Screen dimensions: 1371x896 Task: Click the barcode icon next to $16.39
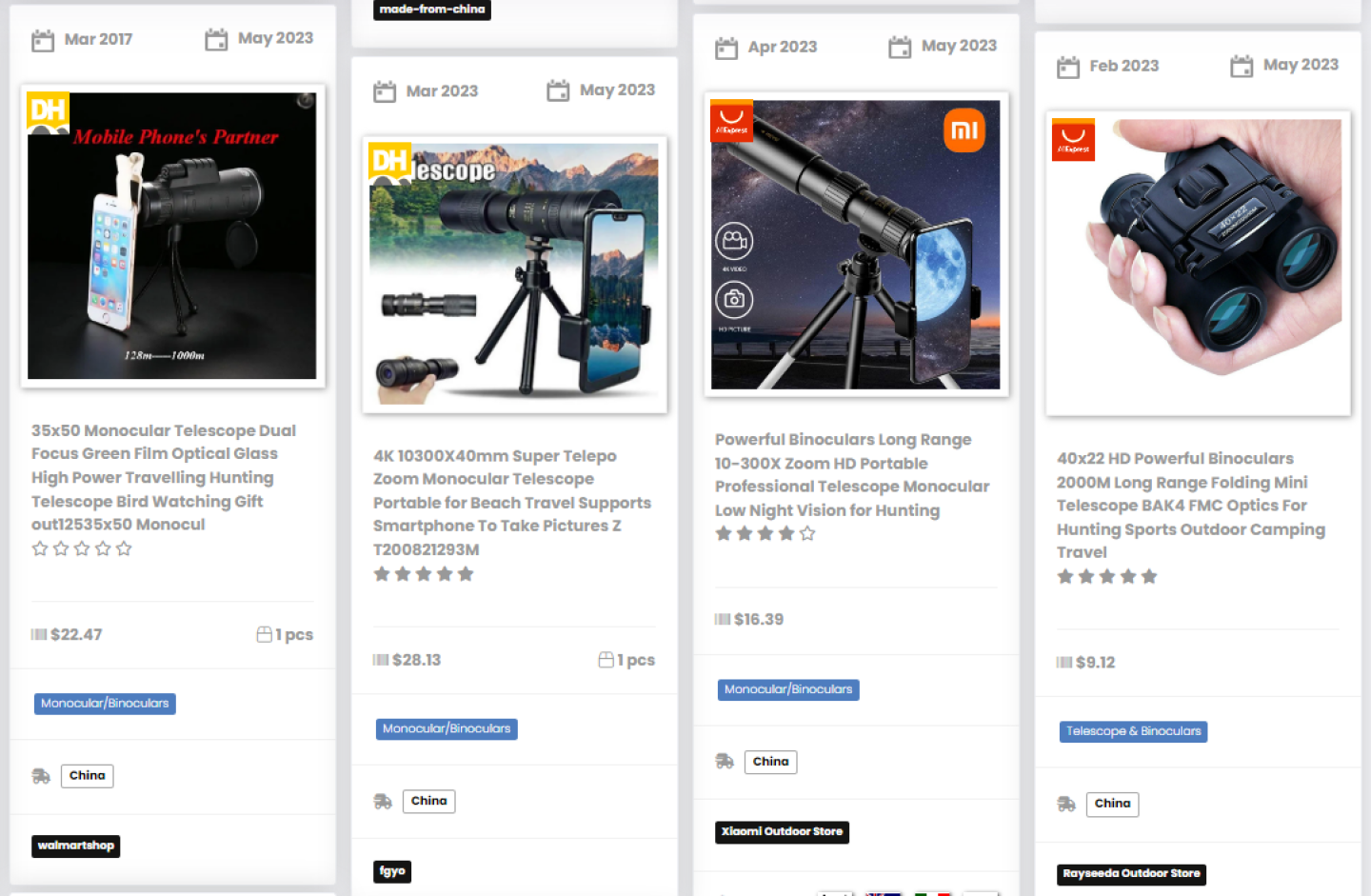coord(723,620)
